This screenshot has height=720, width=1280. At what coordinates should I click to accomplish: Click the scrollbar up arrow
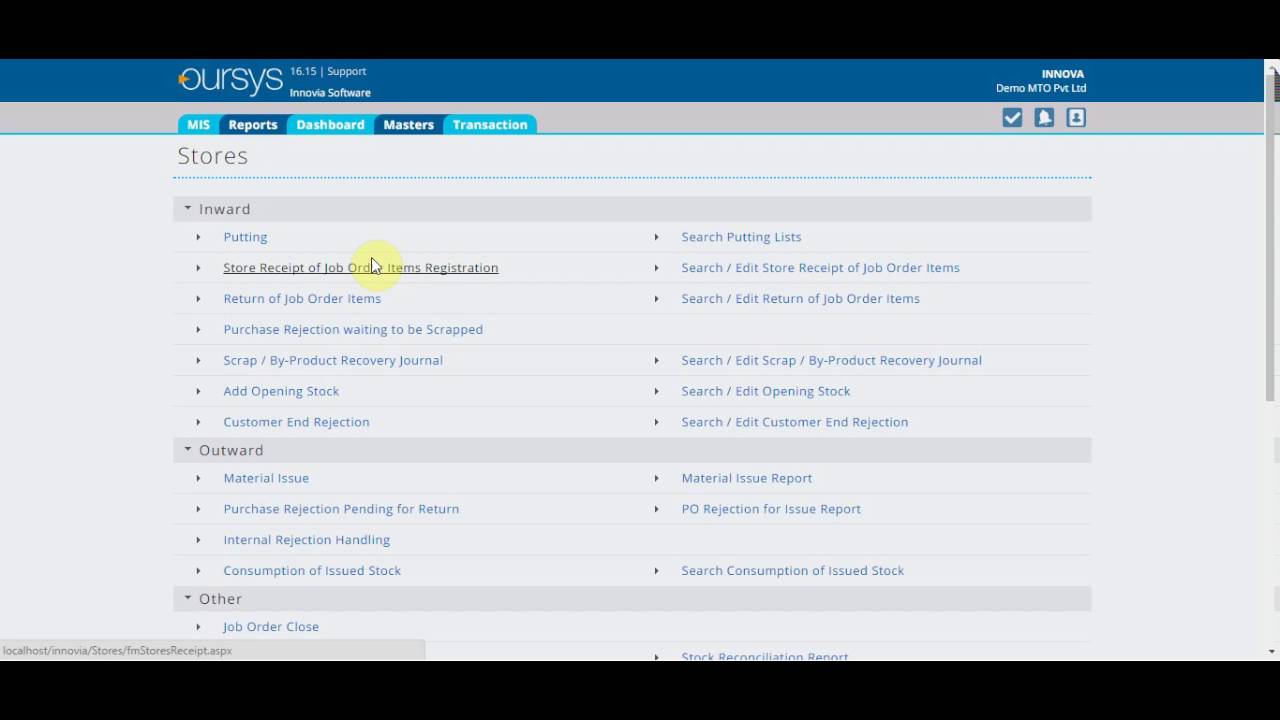coord(1272,67)
